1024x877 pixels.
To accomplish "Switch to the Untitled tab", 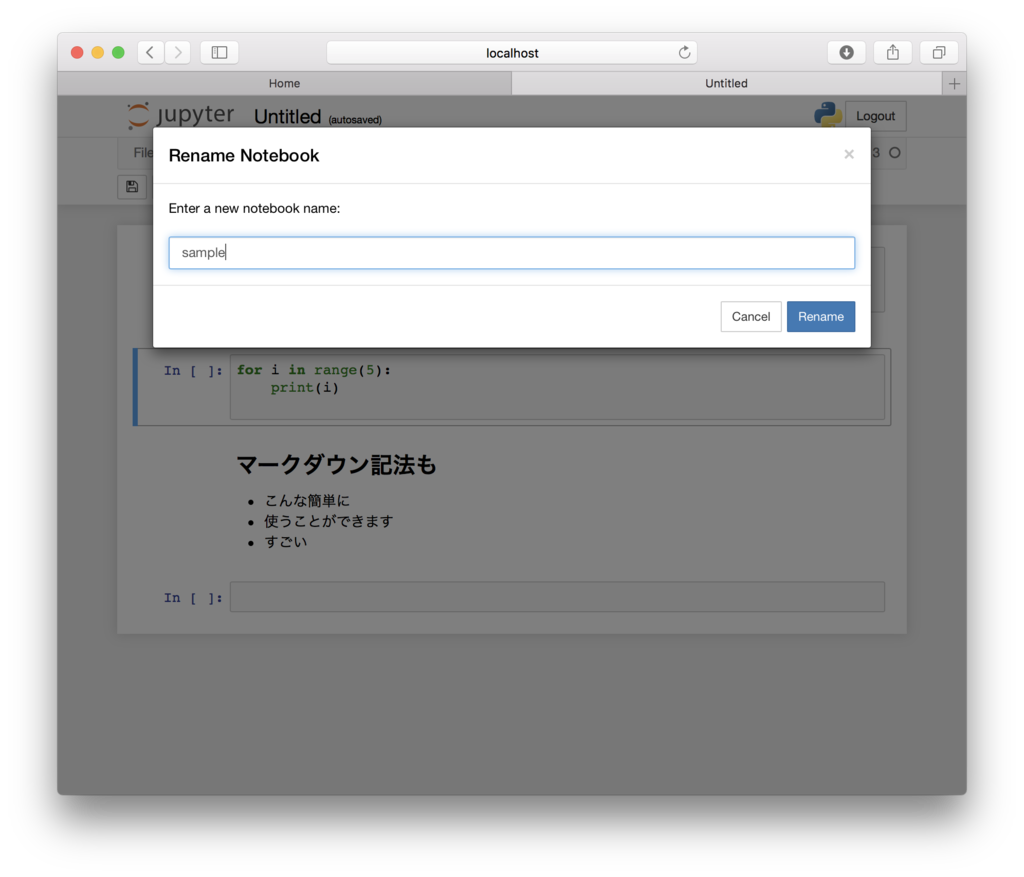I will [x=726, y=83].
